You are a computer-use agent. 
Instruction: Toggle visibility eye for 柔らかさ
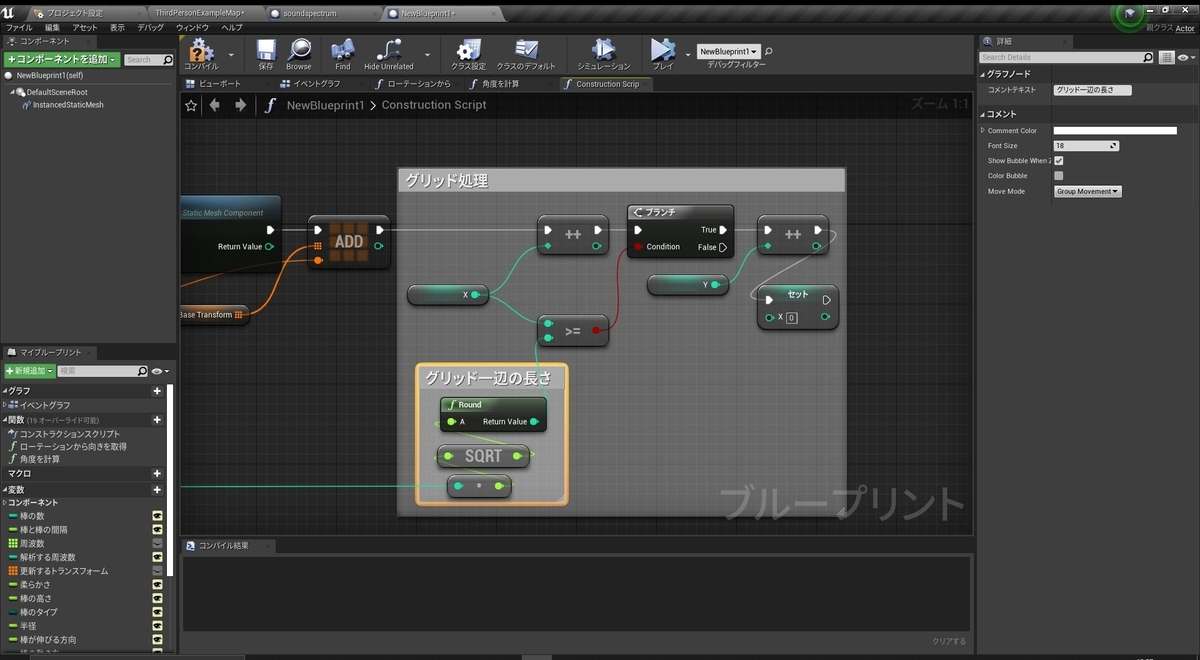coord(157,585)
